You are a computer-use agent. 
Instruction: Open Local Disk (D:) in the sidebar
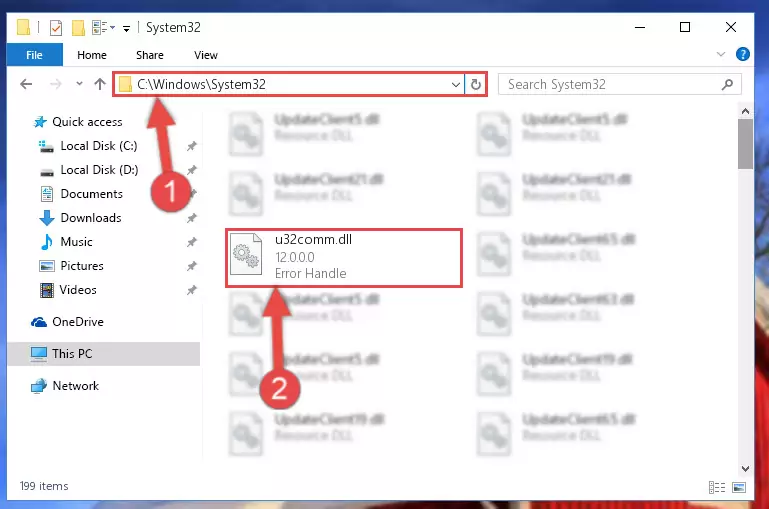99,170
